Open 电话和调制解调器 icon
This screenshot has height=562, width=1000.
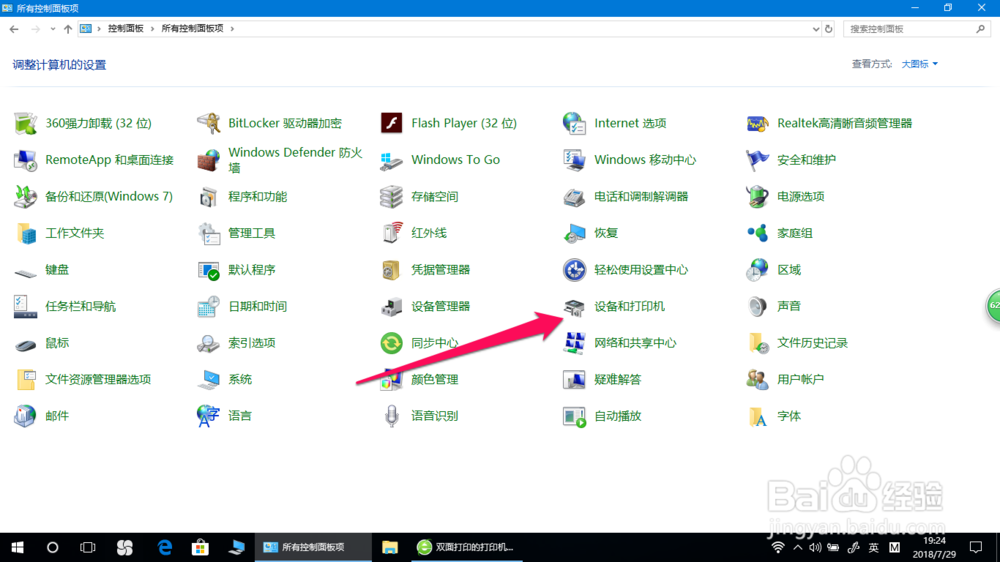pyautogui.click(x=574, y=196)
